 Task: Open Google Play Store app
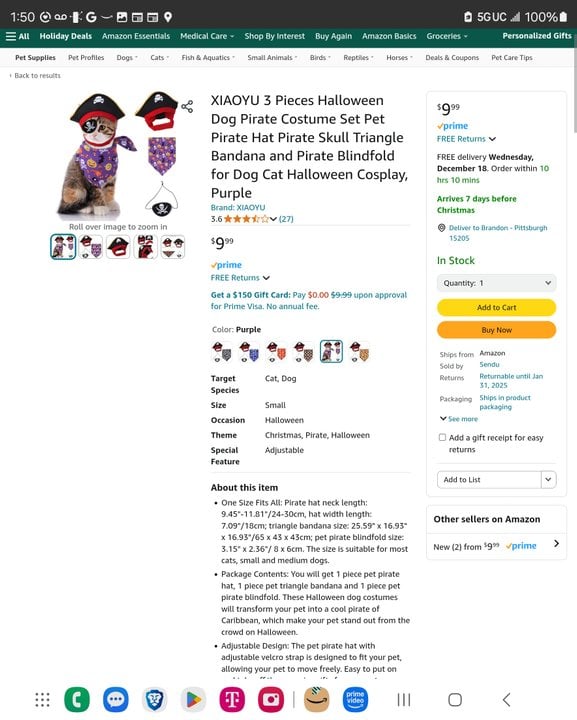[x=193, y=699]
